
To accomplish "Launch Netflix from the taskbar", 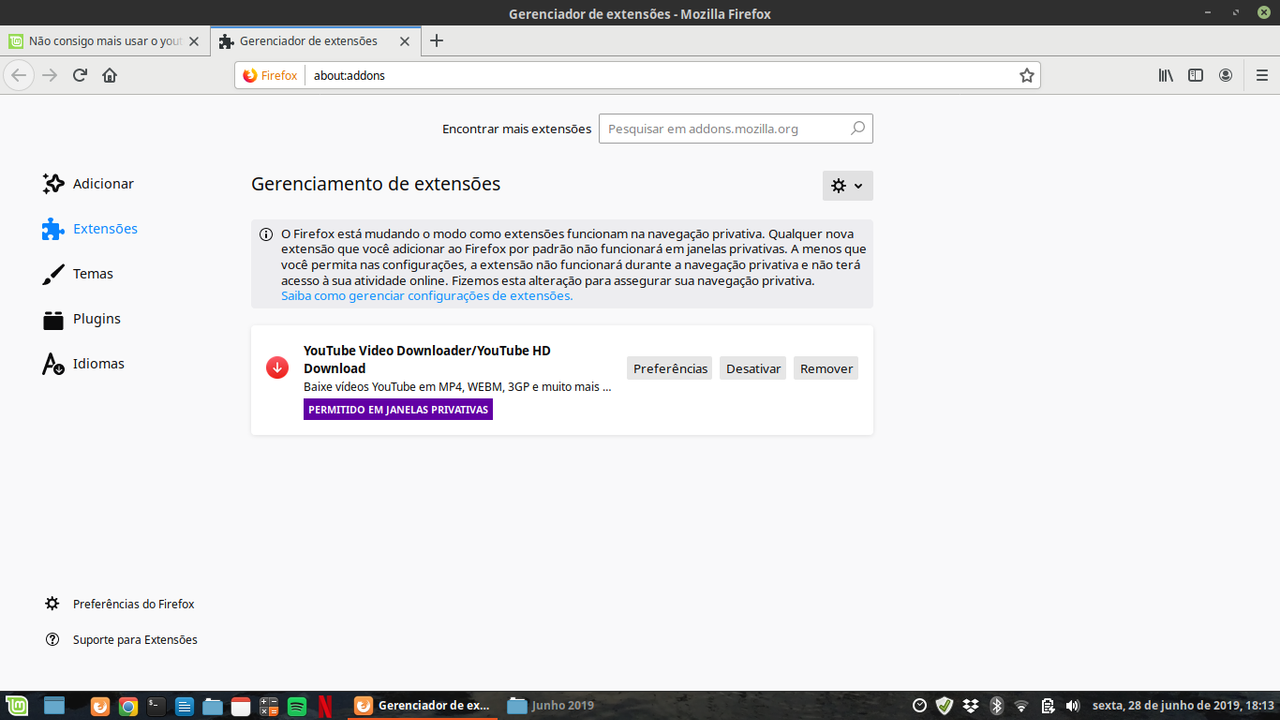I will 325,706.
